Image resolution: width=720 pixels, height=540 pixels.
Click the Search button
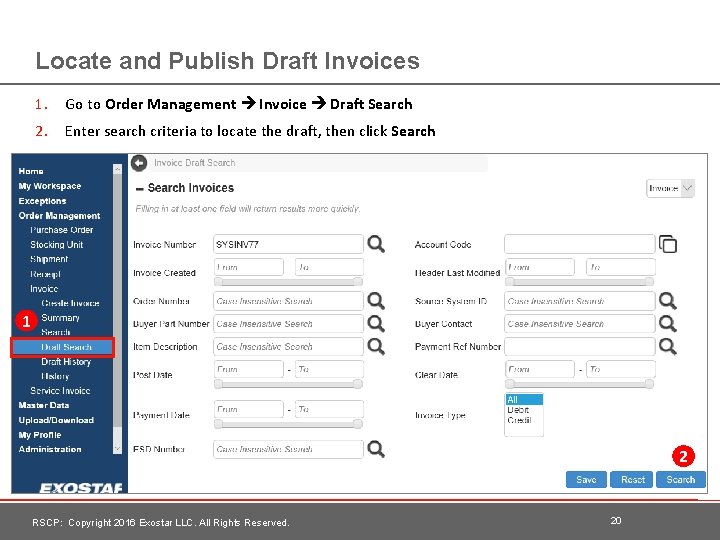681,479
